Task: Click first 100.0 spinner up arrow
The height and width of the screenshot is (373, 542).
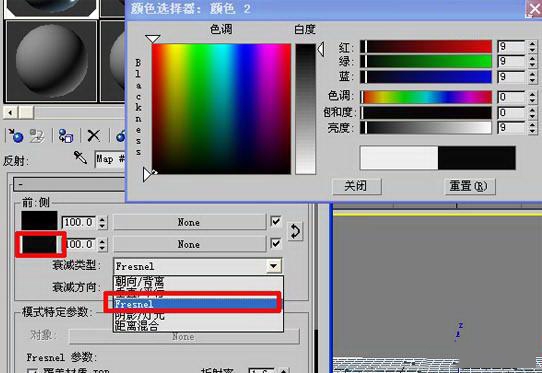Action: [102, 219]
